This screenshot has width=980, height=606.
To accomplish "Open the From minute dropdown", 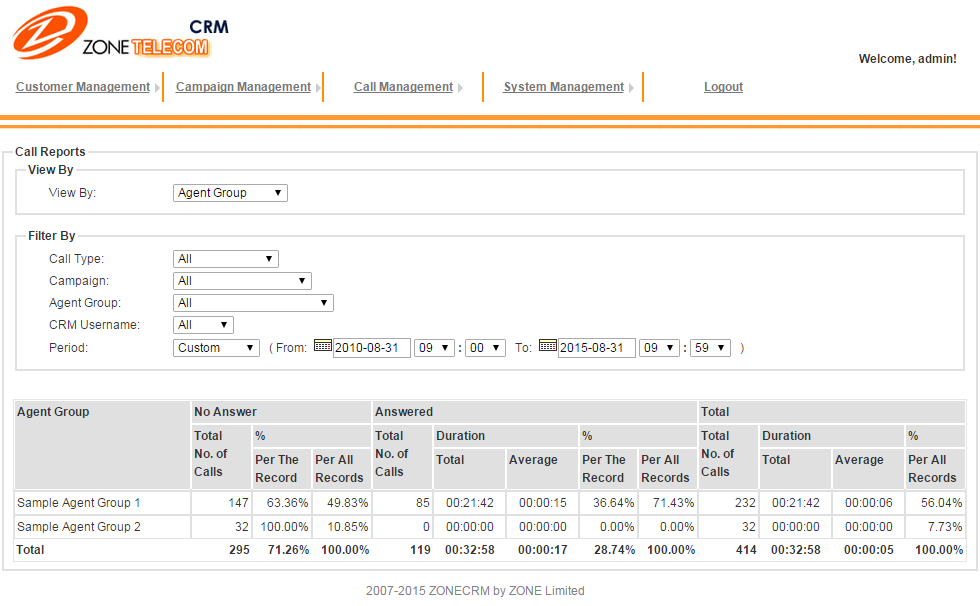I will point(485,348).
